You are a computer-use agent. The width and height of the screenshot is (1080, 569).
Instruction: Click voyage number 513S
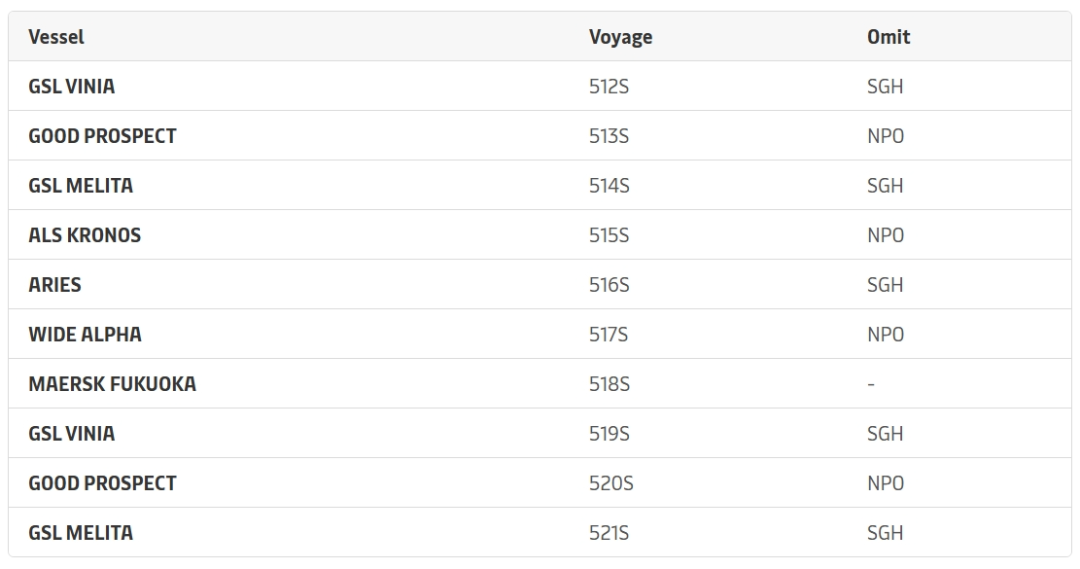click(x=608, y=136)
